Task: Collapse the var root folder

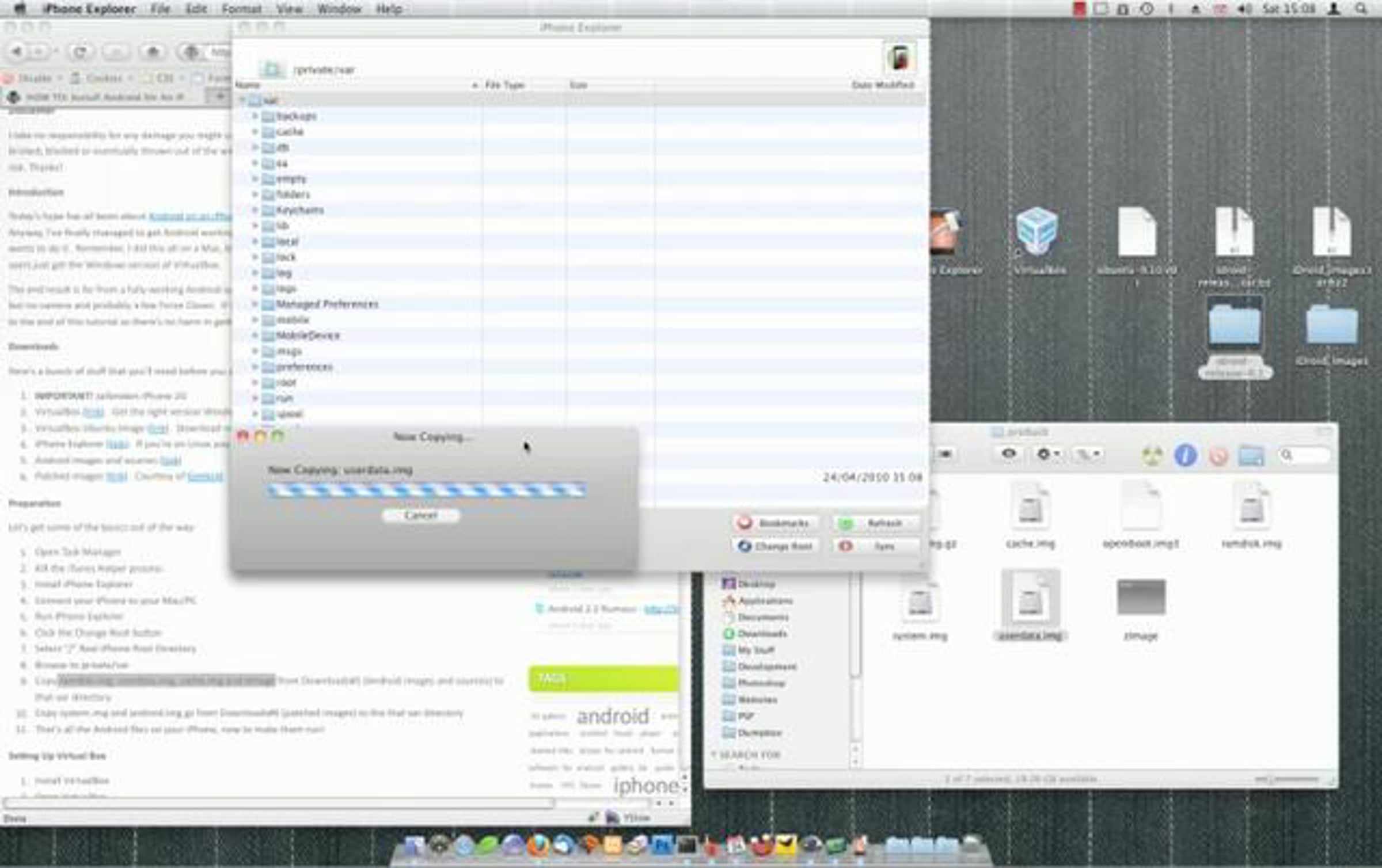Action: 242,100
